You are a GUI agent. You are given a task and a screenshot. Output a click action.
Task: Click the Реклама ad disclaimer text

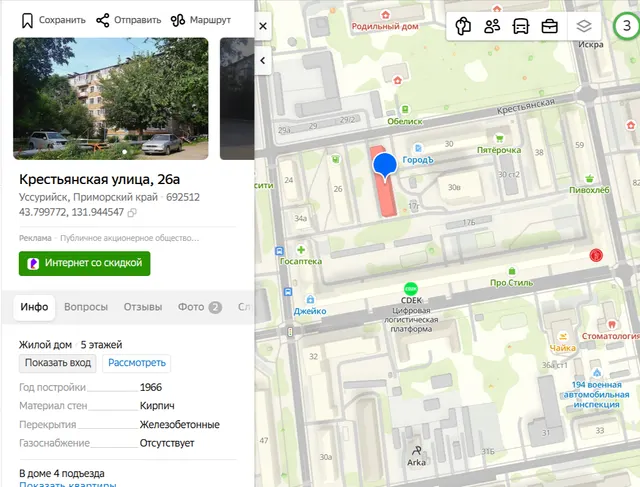pyautogui.click(x=35, y=238)
